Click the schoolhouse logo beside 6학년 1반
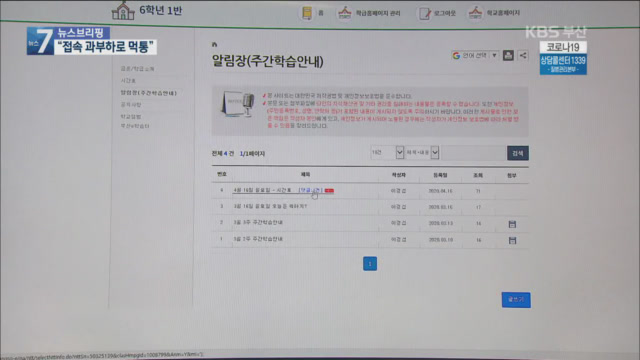The height and width of the screenshot is (360, 640). pos(123,11)
